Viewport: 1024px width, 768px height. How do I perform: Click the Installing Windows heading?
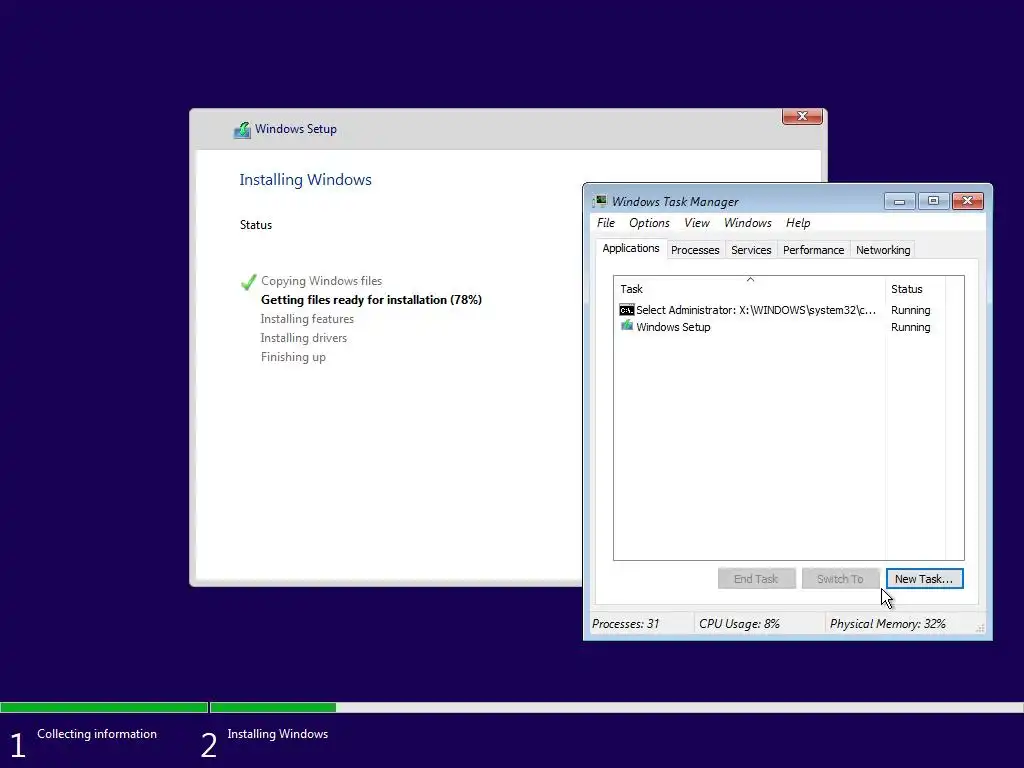(305, 180)
